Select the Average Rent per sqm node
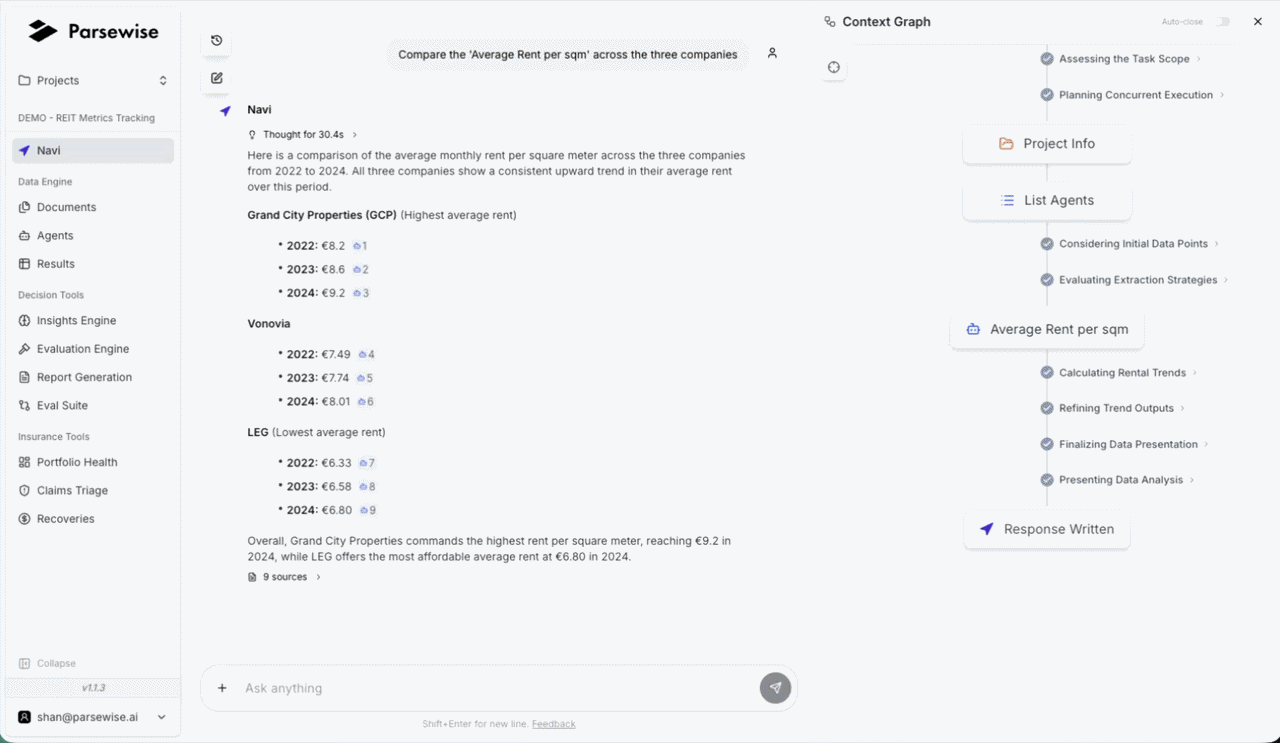This screenshot has height=743, width=1280. point(1047,329)
